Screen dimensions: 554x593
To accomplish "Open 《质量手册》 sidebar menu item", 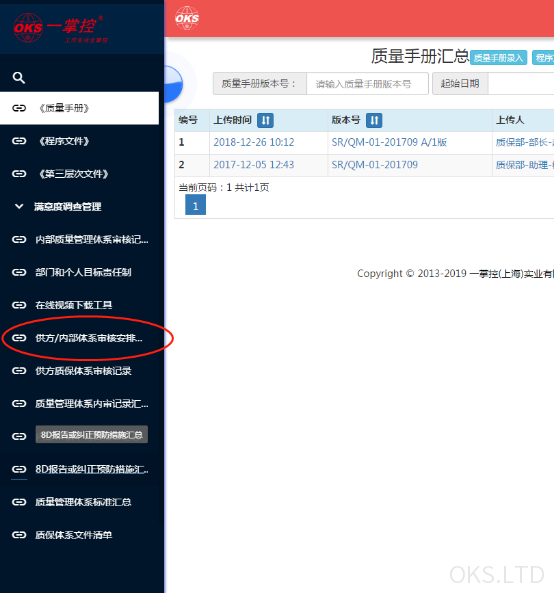I will point(79,108).
